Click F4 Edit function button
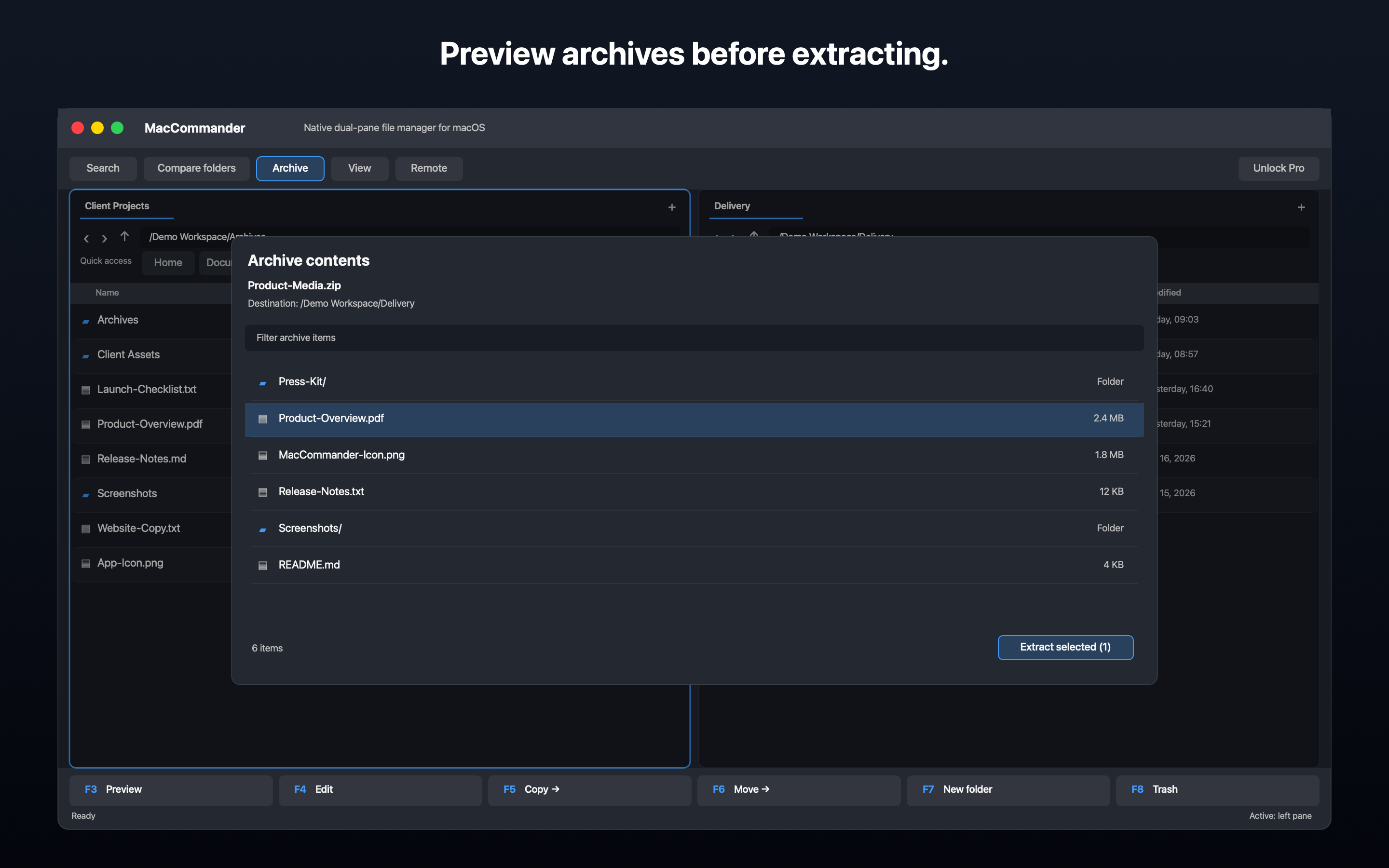Screen dimensions: 1389x868 coord(380,790)
